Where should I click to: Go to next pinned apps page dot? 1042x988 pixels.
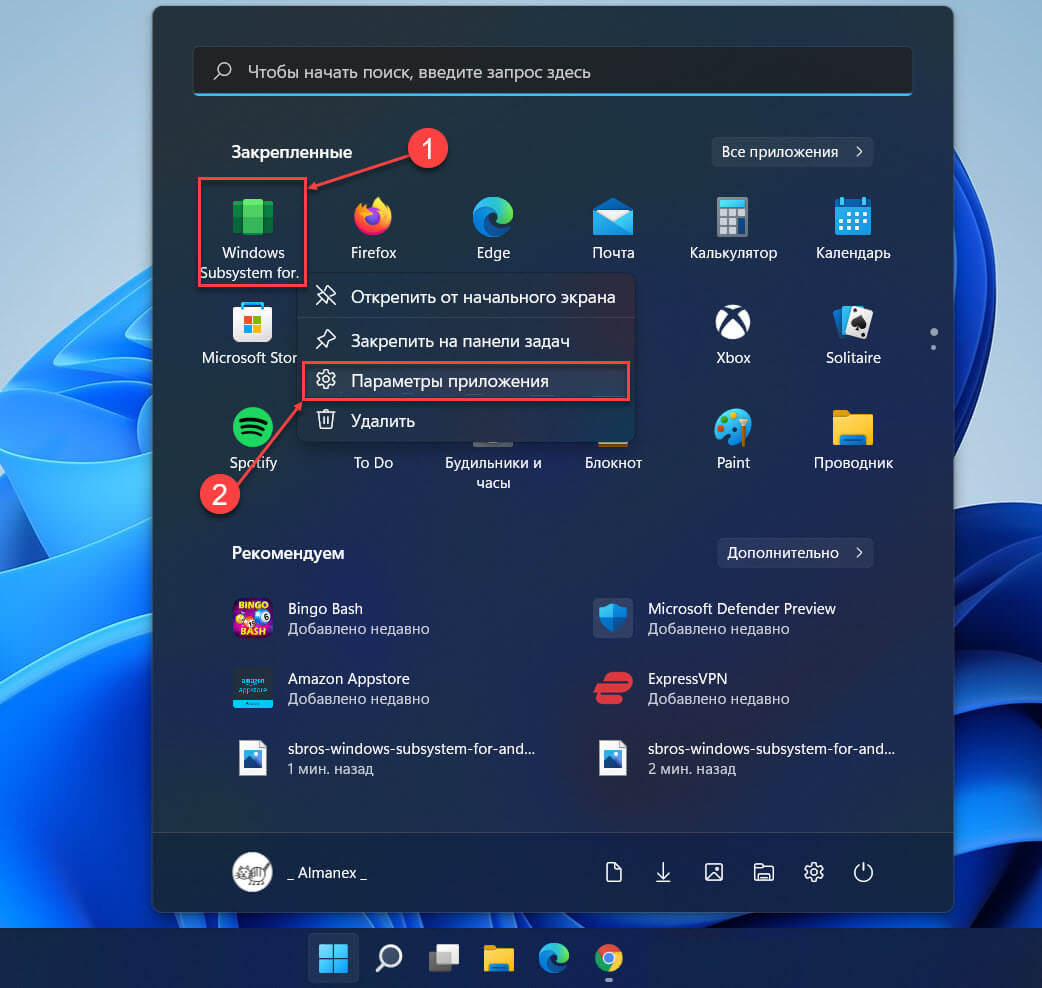934,347
